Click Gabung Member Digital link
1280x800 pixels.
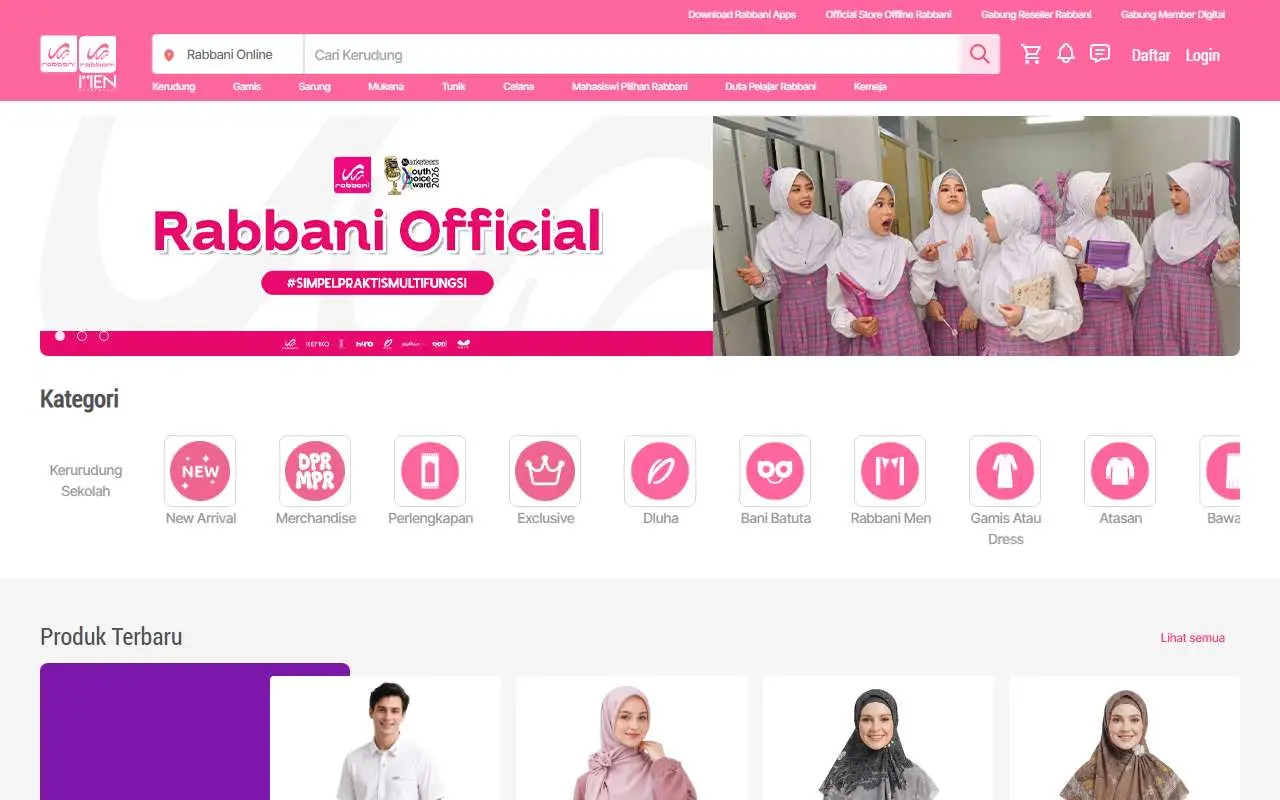click(x=1173, y=14)
